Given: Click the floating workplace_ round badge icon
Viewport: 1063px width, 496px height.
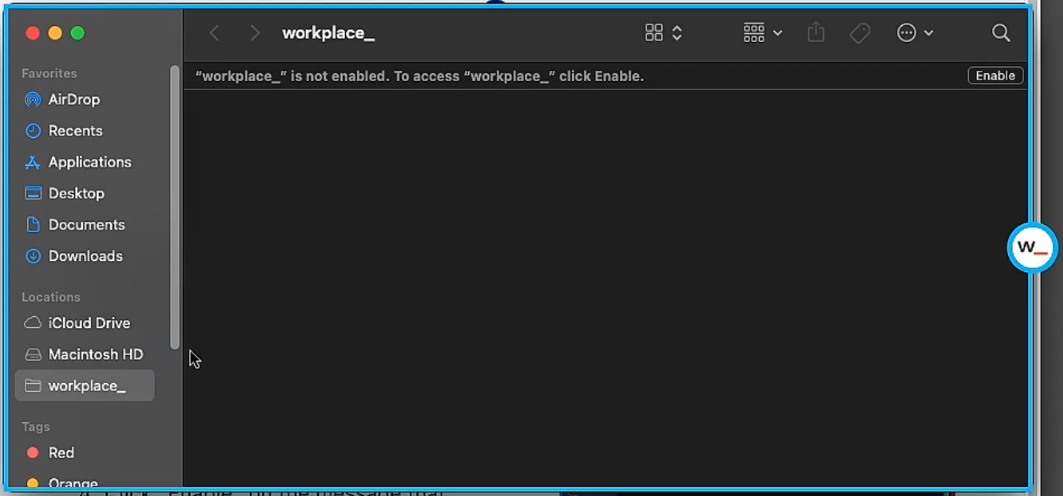Looking at the screenshot, I should (x=1031, y=247).
